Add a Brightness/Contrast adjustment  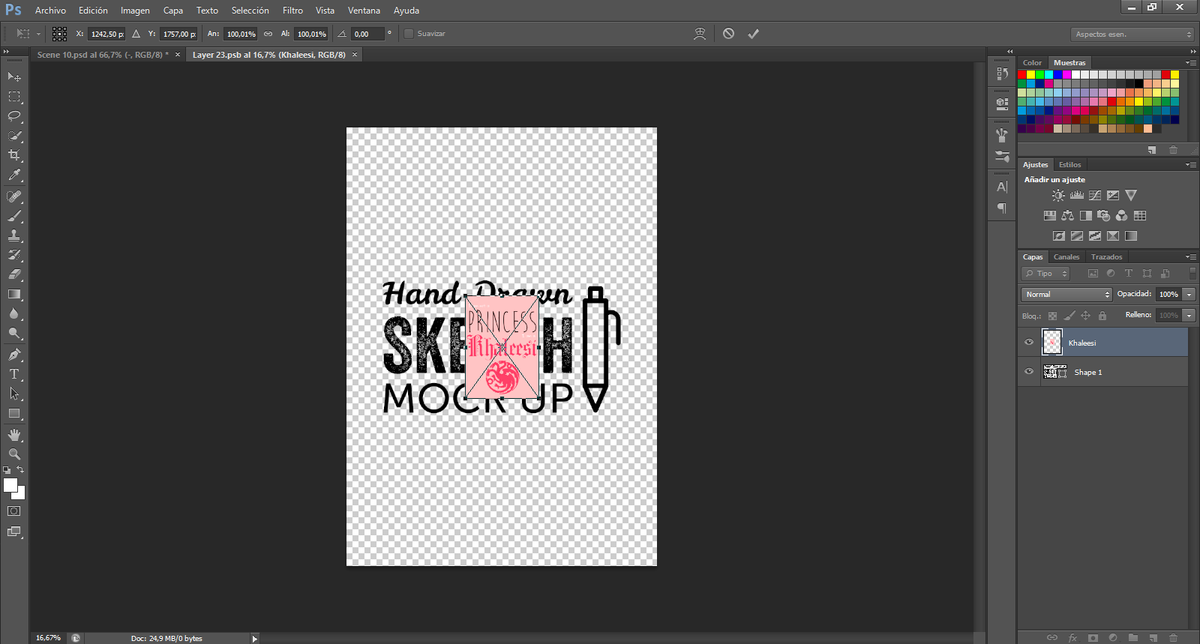tap(1058, 195)
